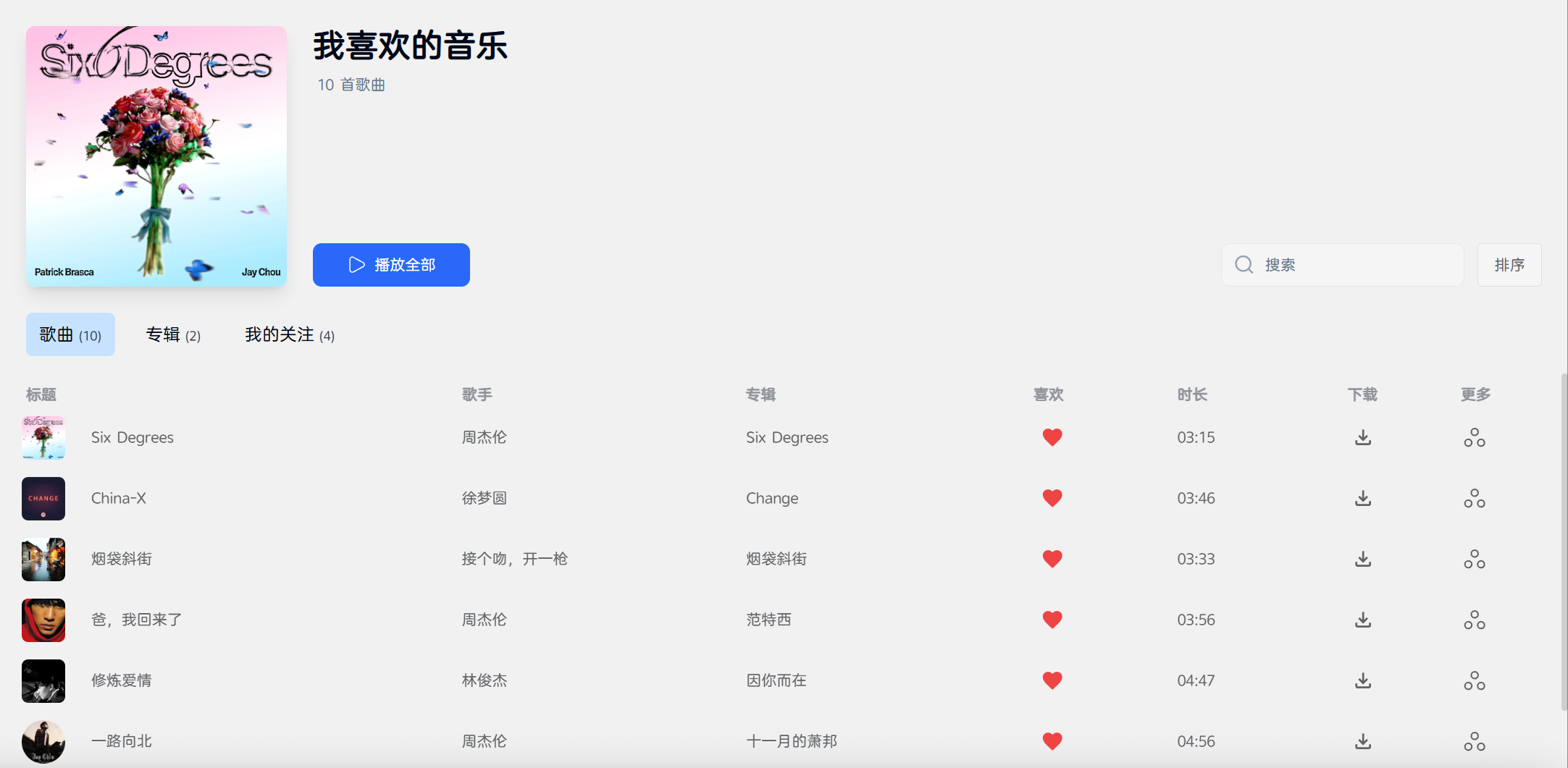Select the 歌曲 tab

[x=70, y=334]
